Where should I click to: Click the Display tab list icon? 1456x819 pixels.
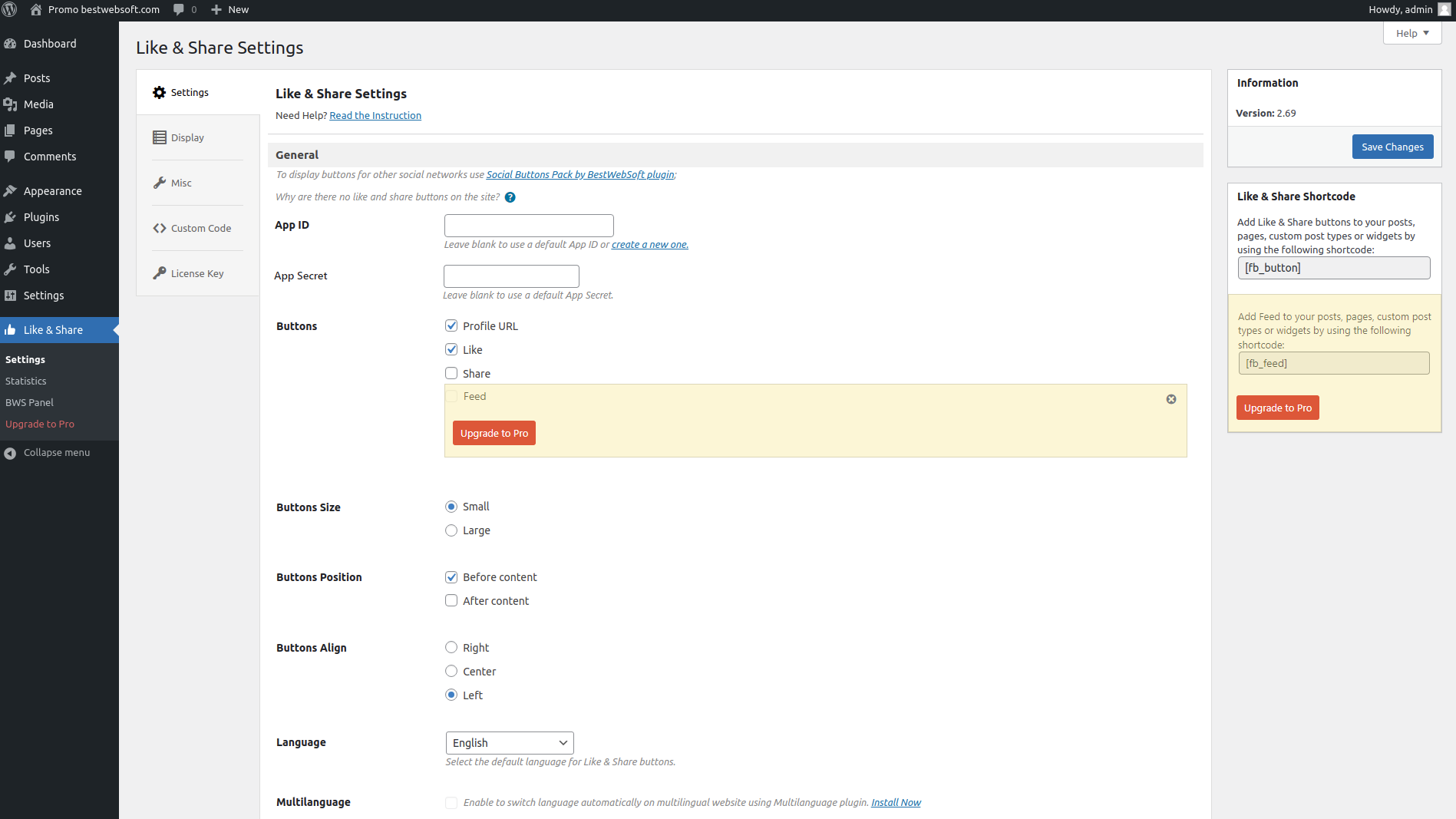click(x=159, y=137)
